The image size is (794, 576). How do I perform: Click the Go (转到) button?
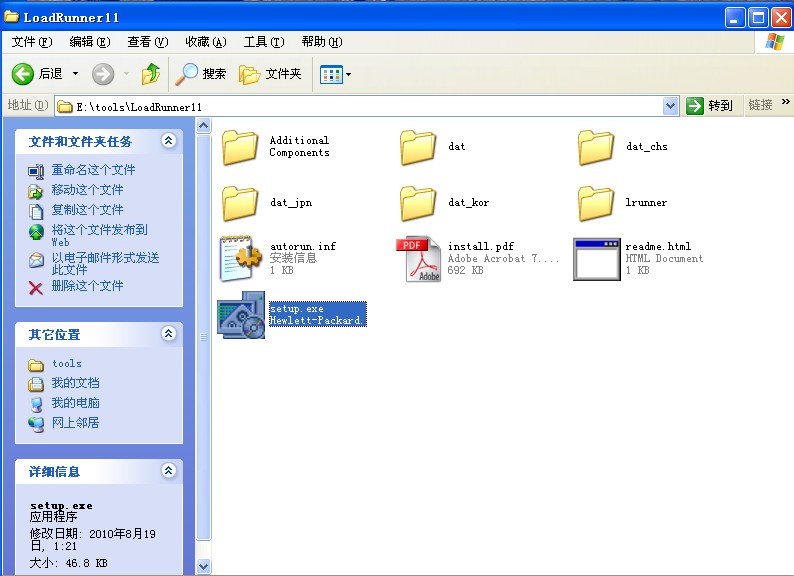click(x=710, y=105)
